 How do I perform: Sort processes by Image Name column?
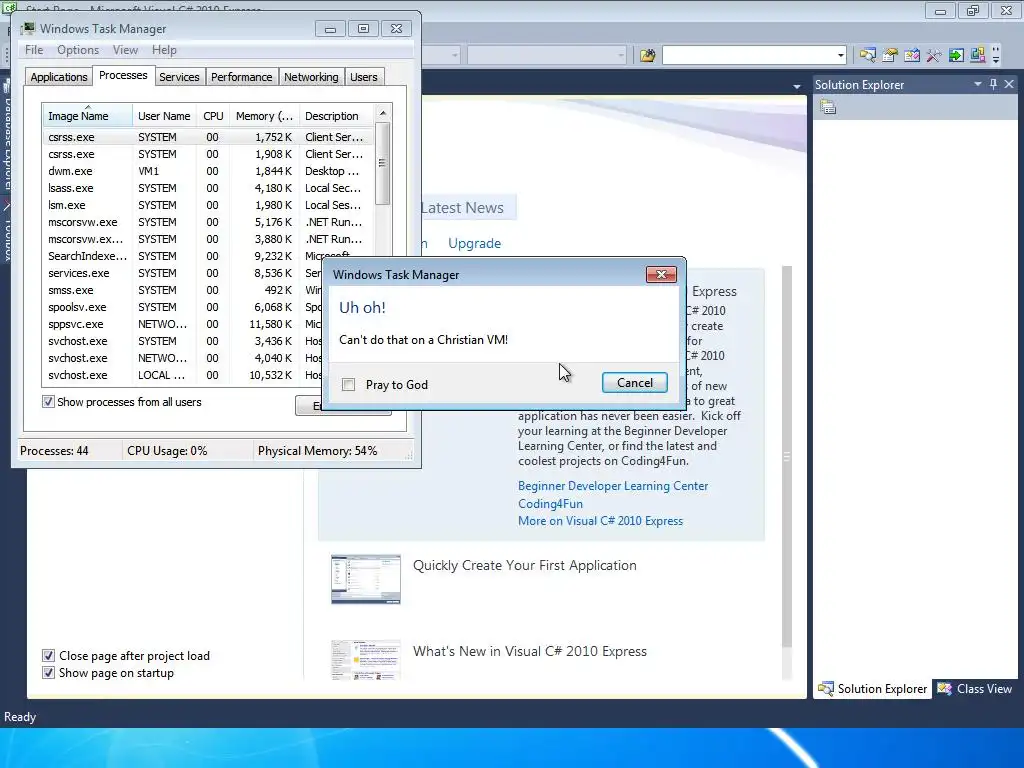(88, 116)
